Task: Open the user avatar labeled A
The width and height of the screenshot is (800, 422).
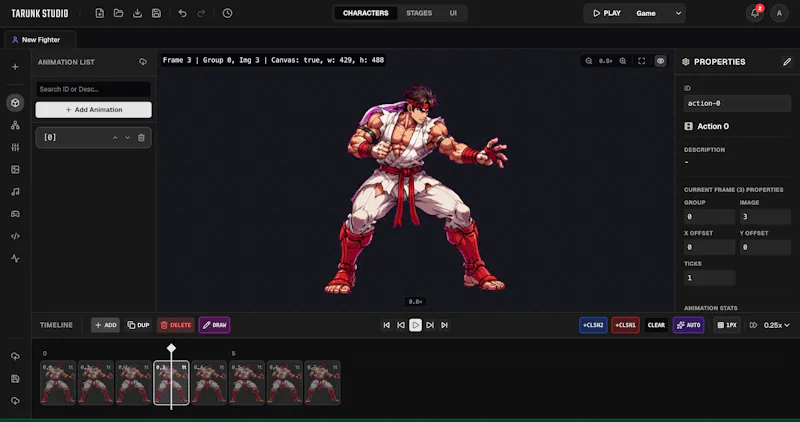Action: coord(779,13)
